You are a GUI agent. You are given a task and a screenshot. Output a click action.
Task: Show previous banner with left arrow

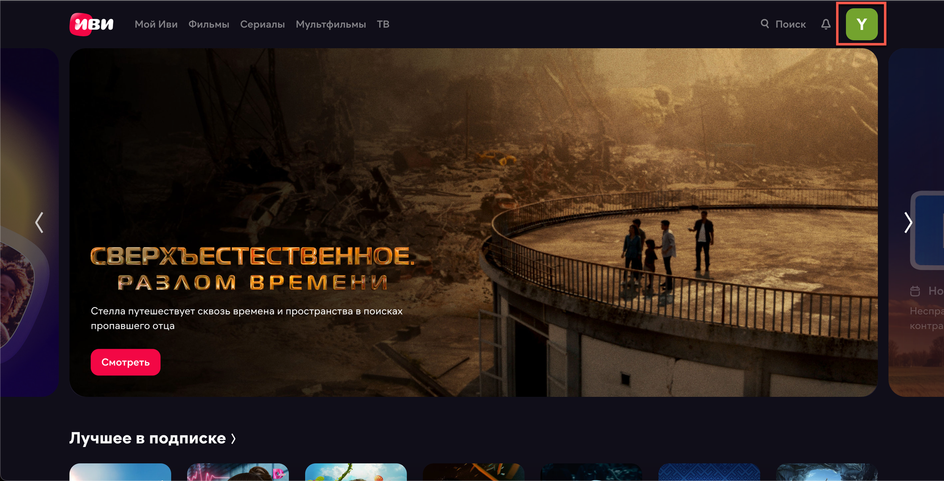[x=40, y=222]
